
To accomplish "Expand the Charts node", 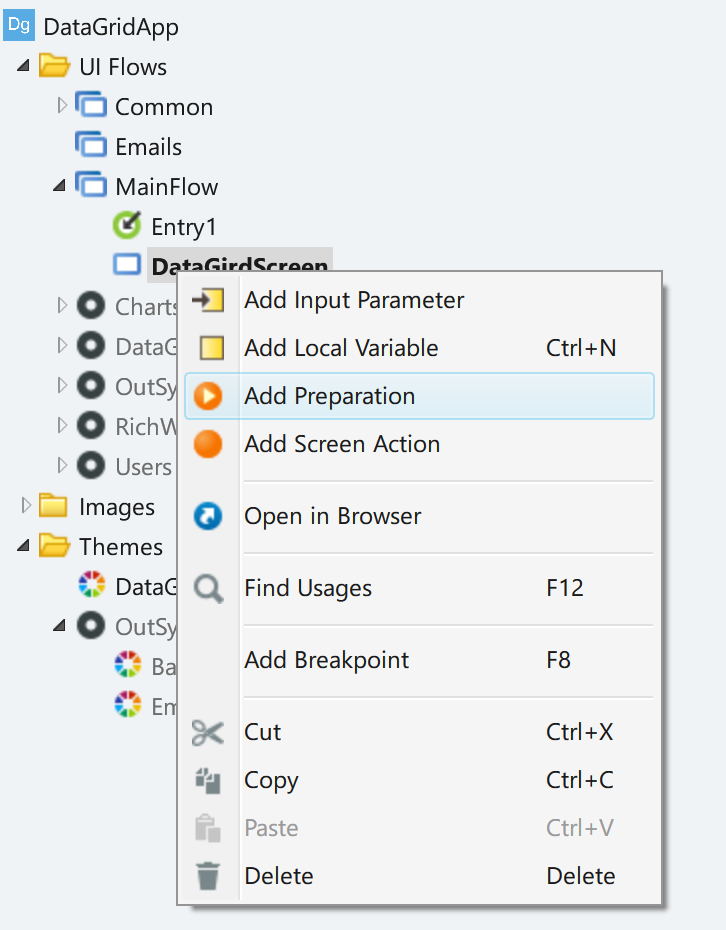I will [62, 305].
